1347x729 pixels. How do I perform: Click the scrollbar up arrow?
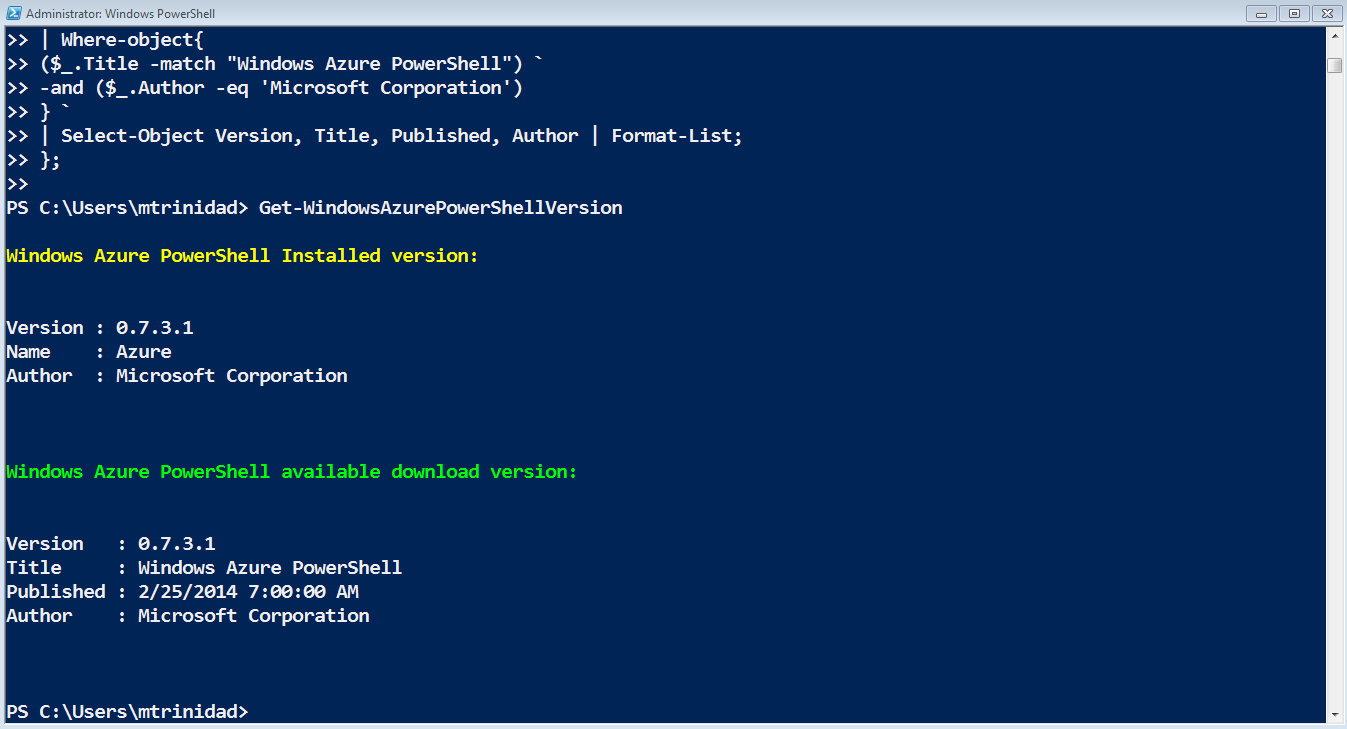click(1334, 36)
